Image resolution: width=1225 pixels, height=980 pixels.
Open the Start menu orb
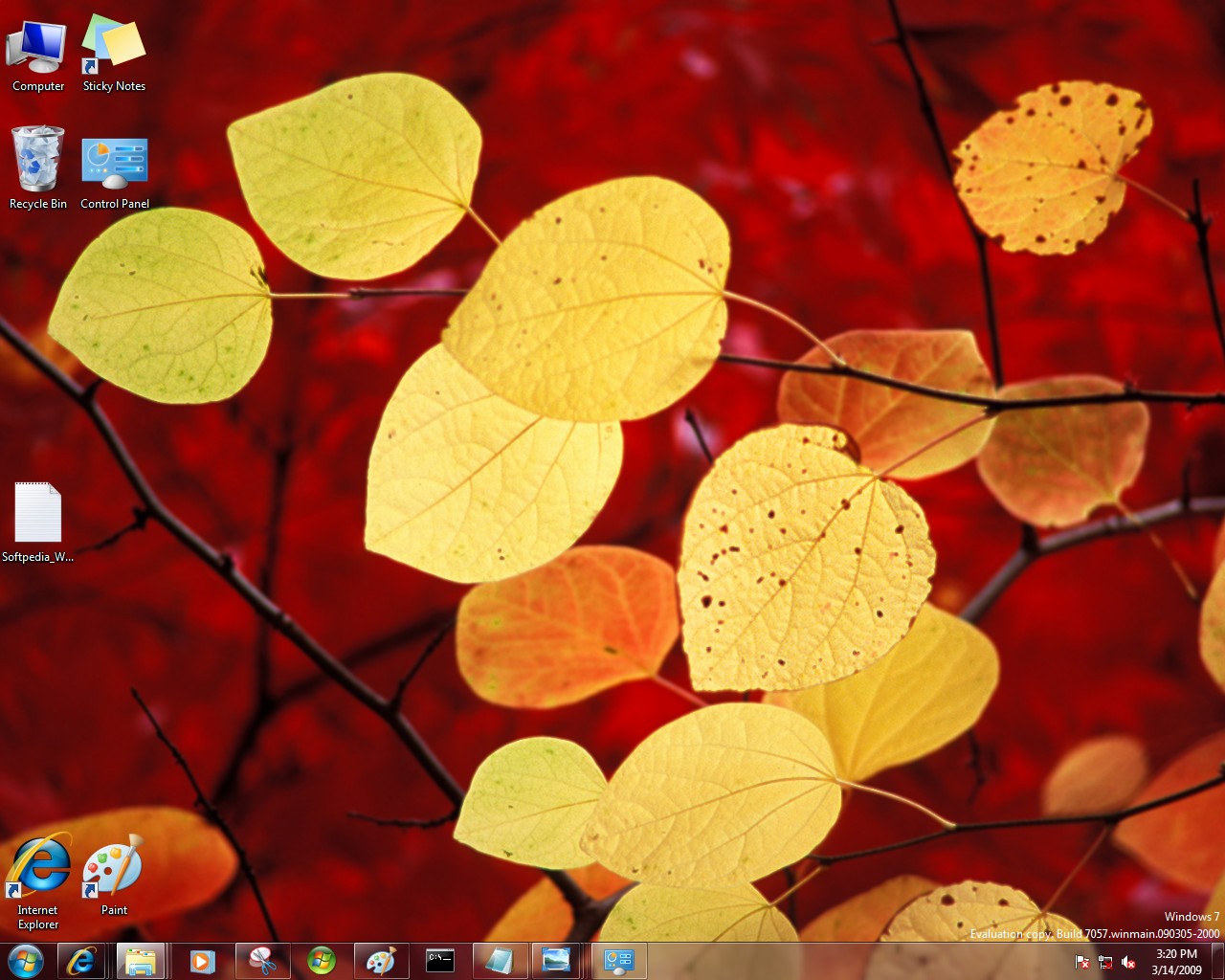coord(26,960)
